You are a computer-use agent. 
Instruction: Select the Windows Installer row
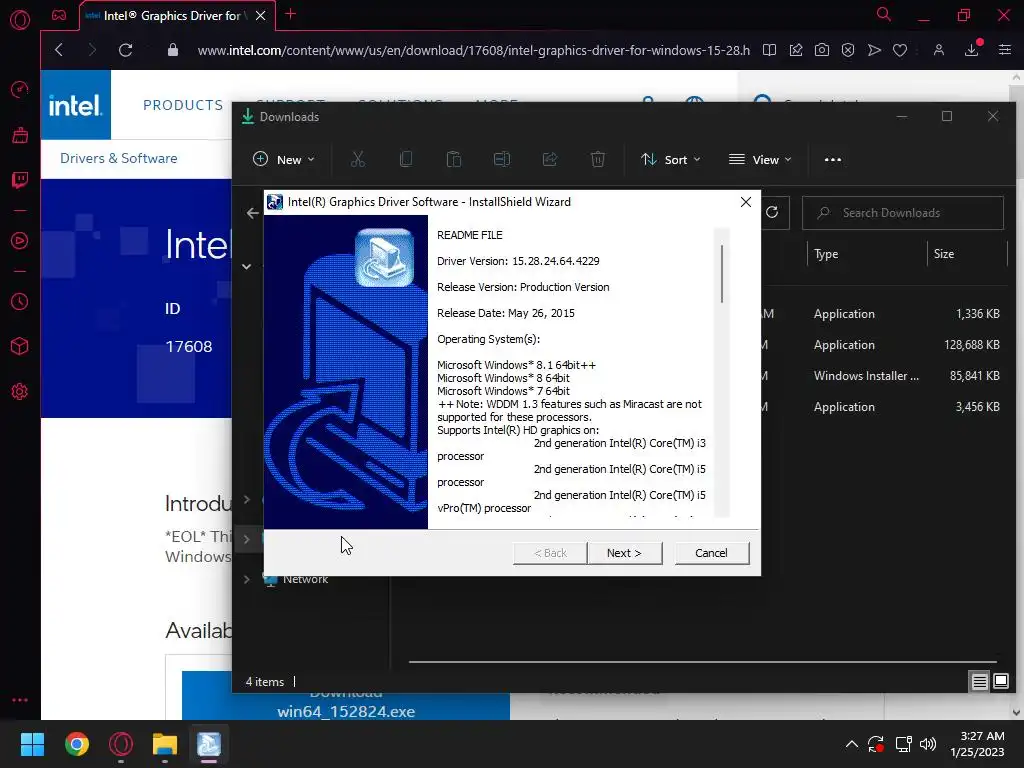882,376
